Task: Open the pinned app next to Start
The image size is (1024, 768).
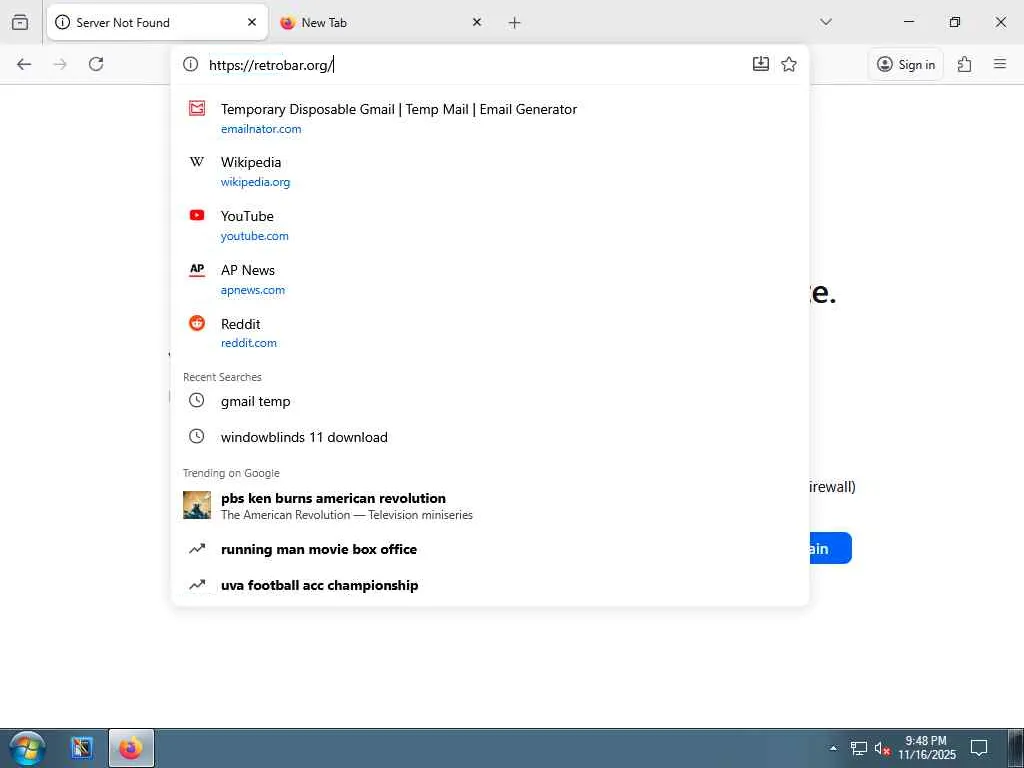Action: (82, 748)
